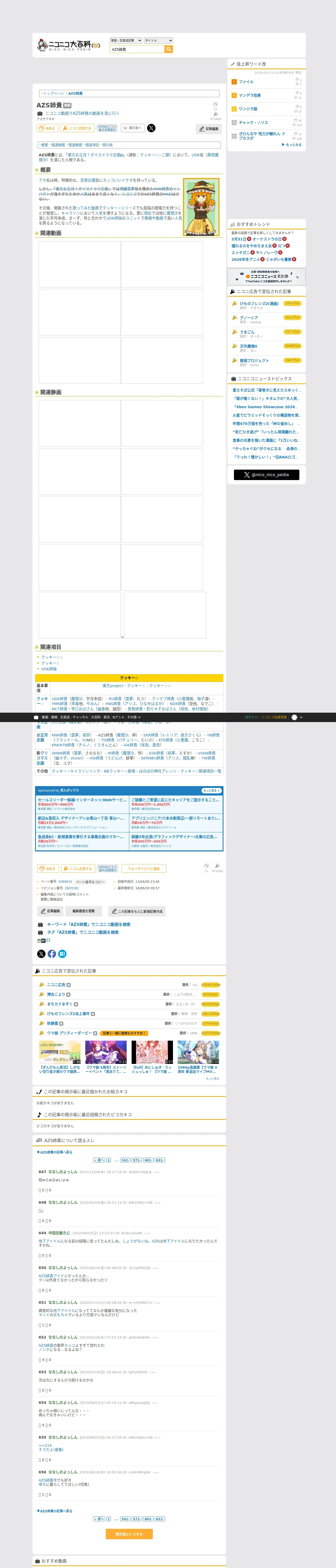Viewport: 336px width, 1568px height.
Task: Open the 単語・生放送記事 search type dropdown
Action: 126,41
